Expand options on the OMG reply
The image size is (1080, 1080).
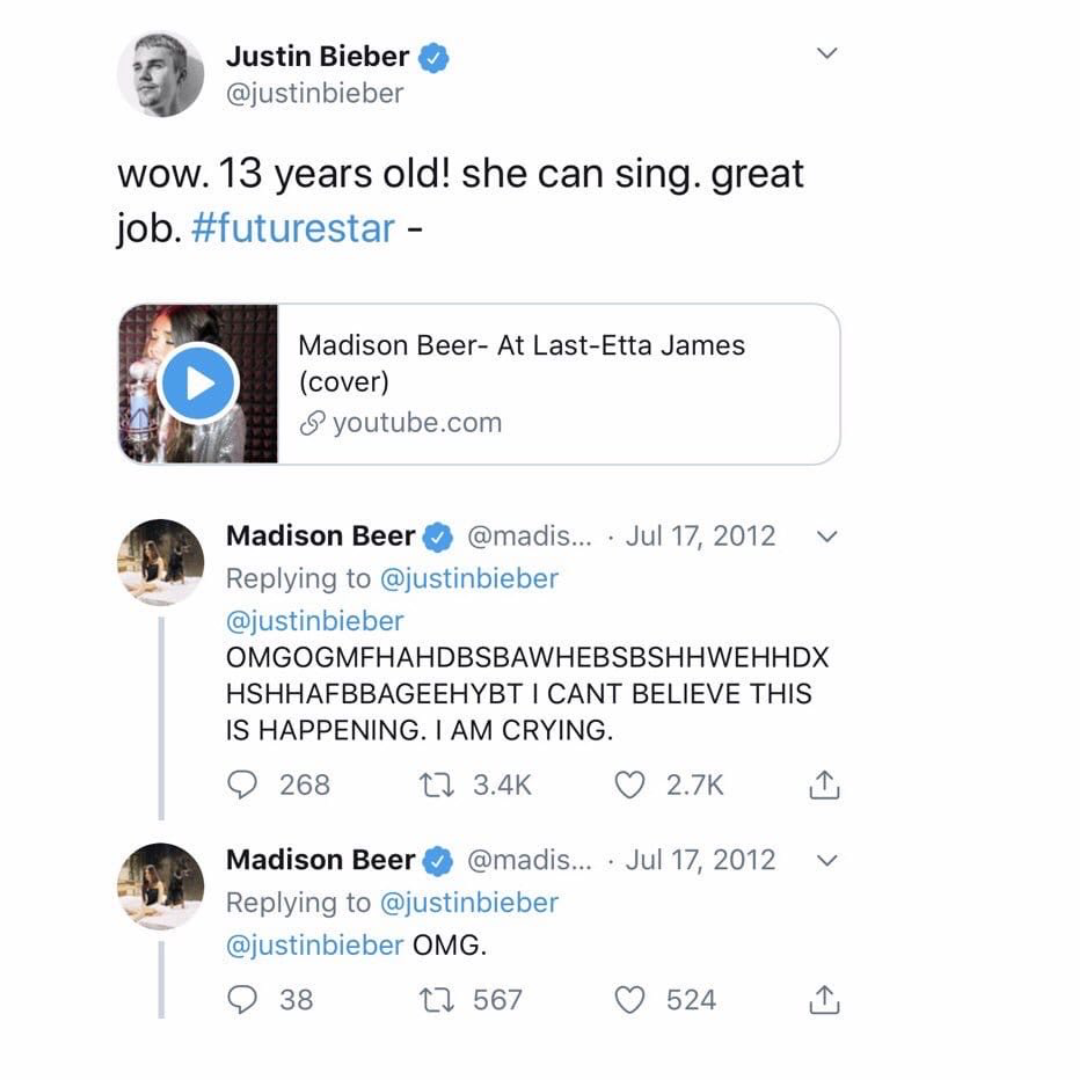click(x=826, y=859)
